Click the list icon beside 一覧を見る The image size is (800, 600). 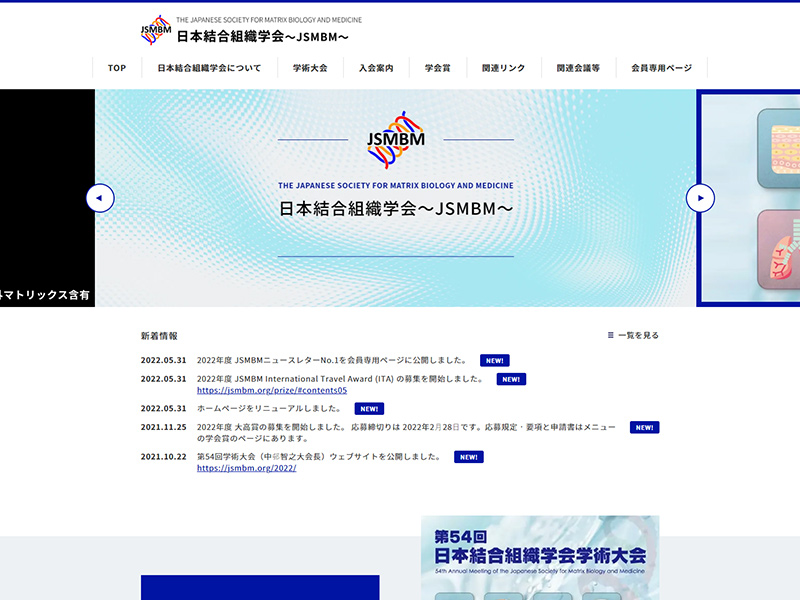611,335
